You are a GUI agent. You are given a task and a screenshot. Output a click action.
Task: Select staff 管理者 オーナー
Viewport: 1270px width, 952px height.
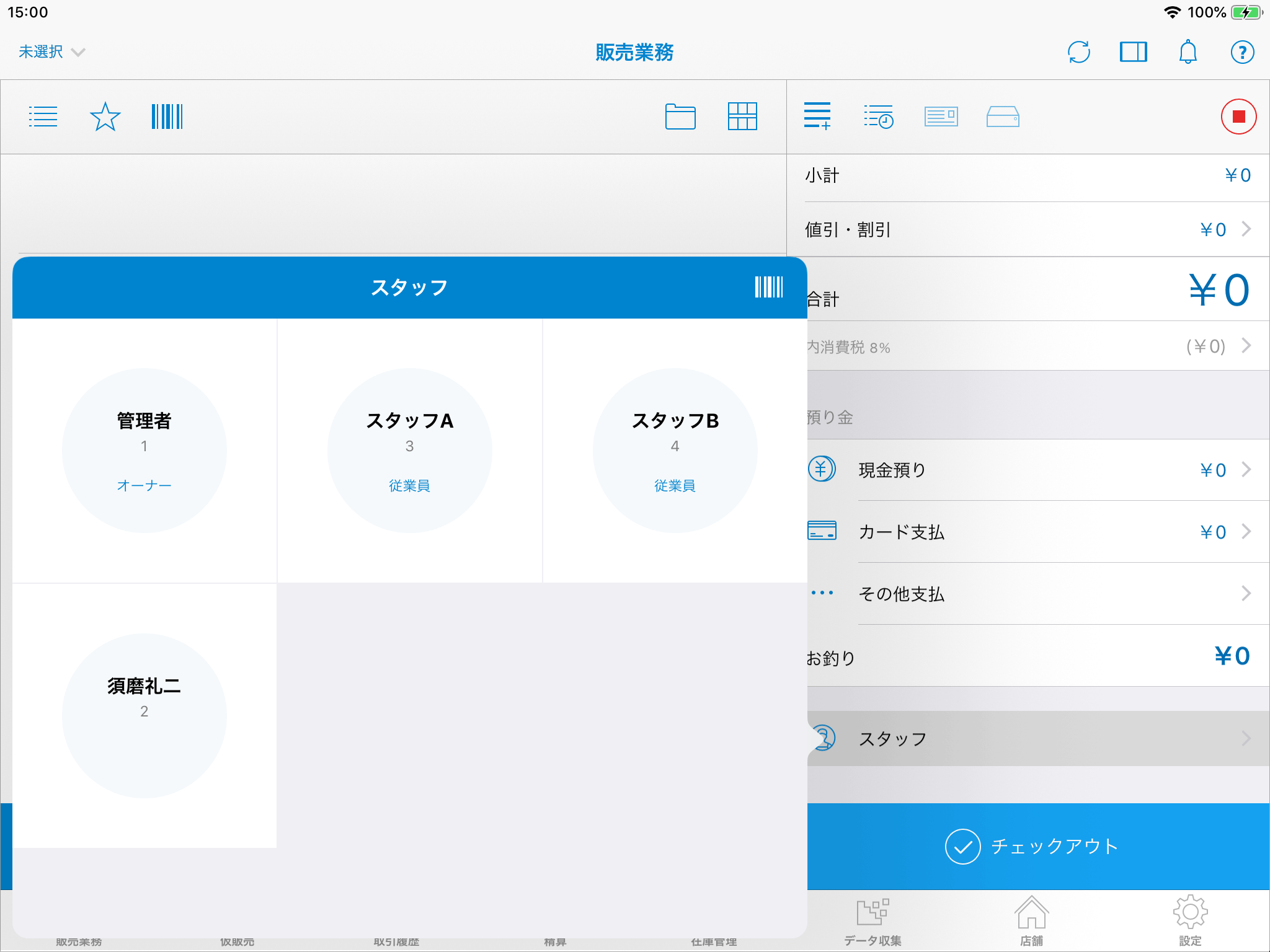pos(144,451)
